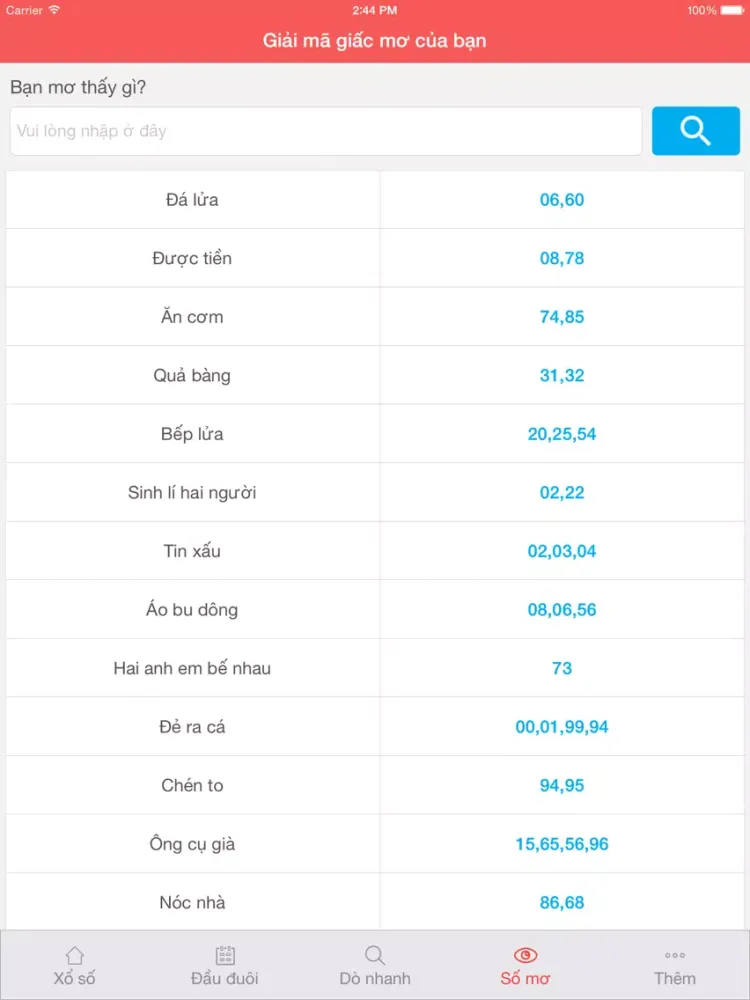
Task: Tap the battery icon in status bar
Action: [x=732, y=10]
